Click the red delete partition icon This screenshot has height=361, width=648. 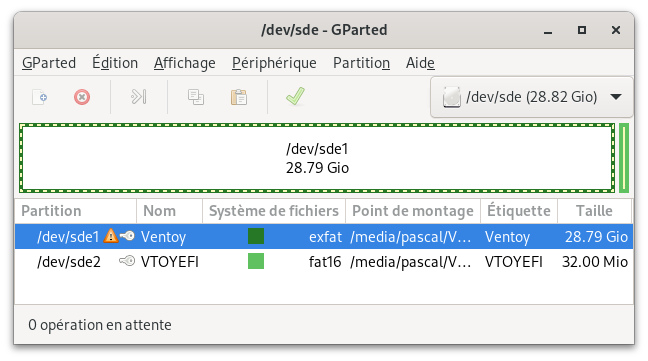[x=82, y=97]
